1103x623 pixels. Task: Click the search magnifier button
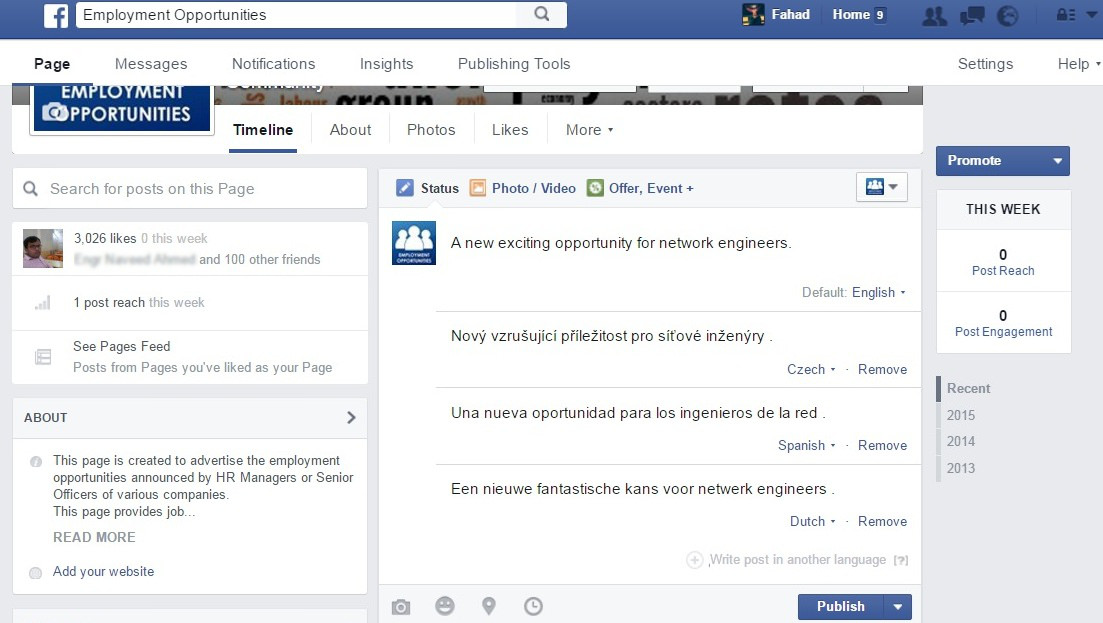click(x=541, y=15)
